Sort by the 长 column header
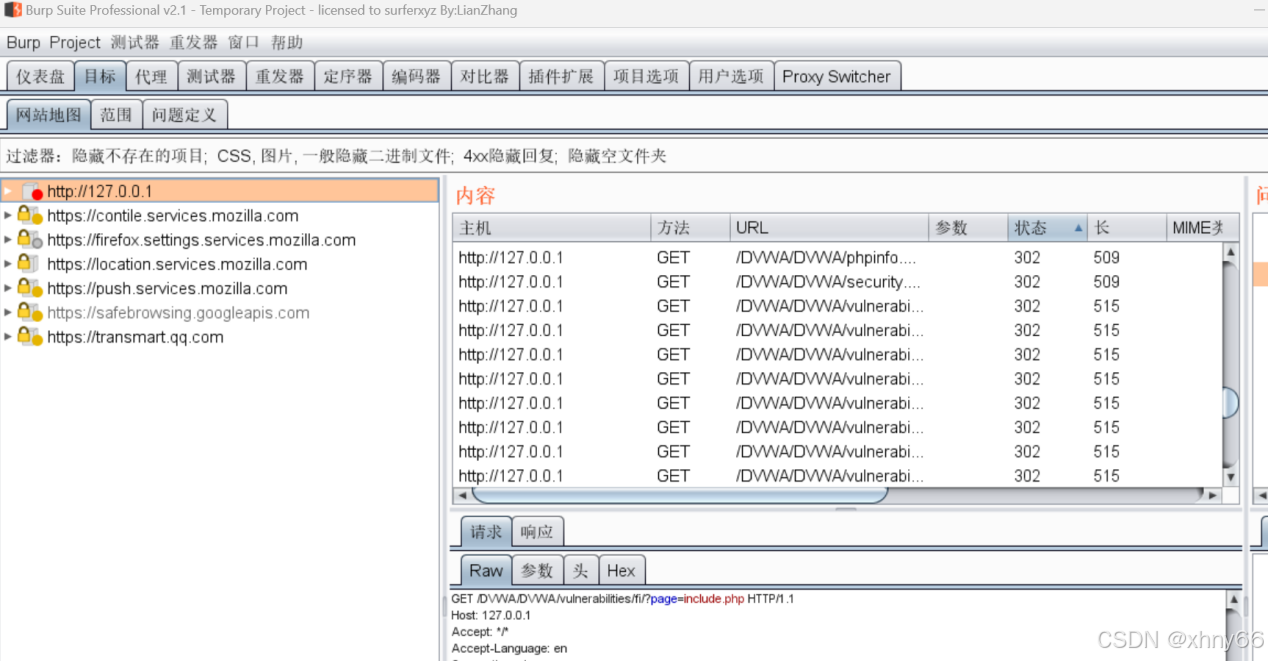The image size is (1268, 661). pos(1126,228)
